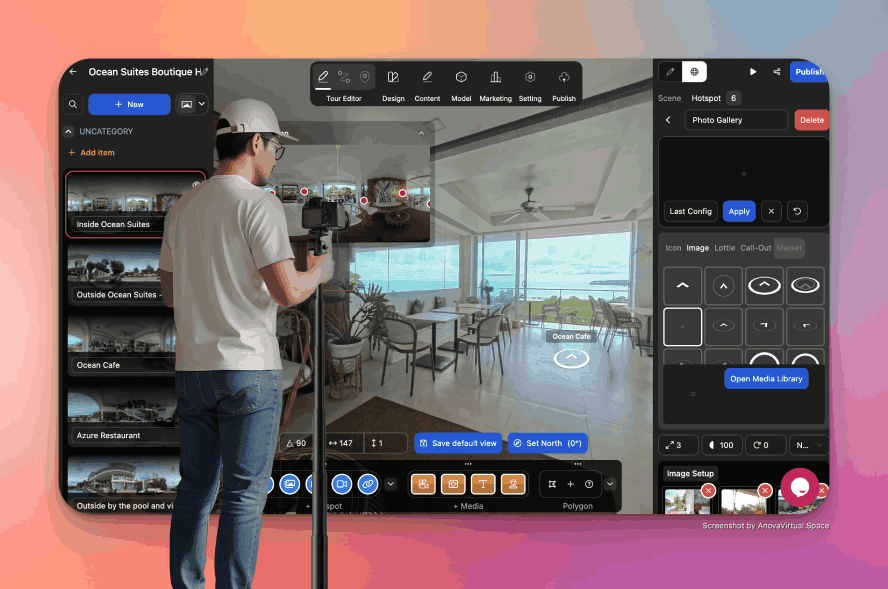Viewport: 888px width, 589px height.
Task: Open the Marketing section
Action: [496, 86]
